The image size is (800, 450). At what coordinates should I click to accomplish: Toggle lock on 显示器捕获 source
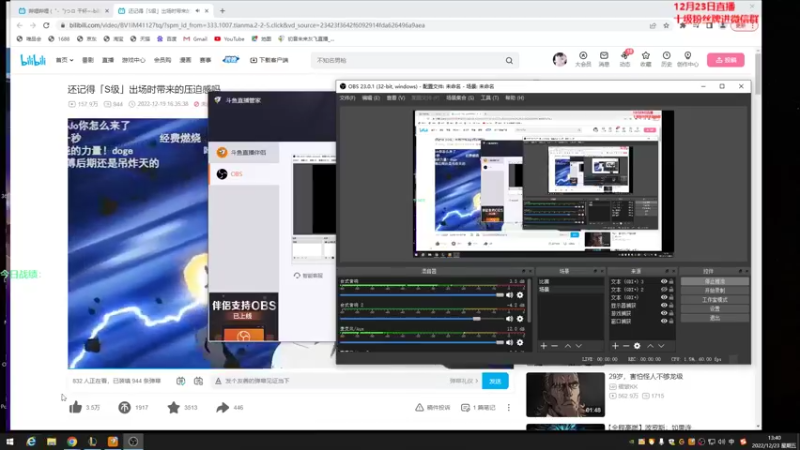point(671,305)
